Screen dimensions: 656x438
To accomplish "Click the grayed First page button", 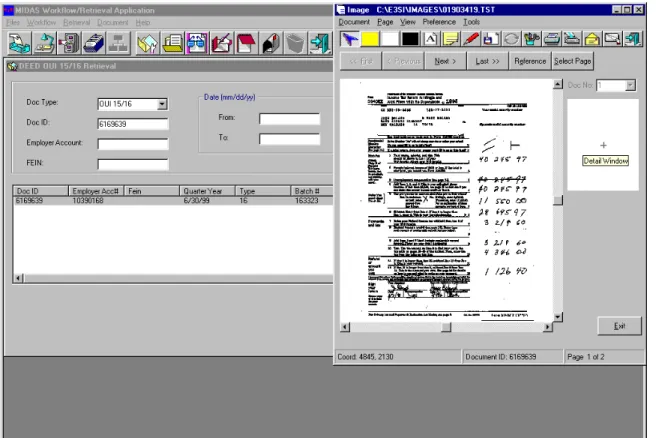I will tap(361, 61).
